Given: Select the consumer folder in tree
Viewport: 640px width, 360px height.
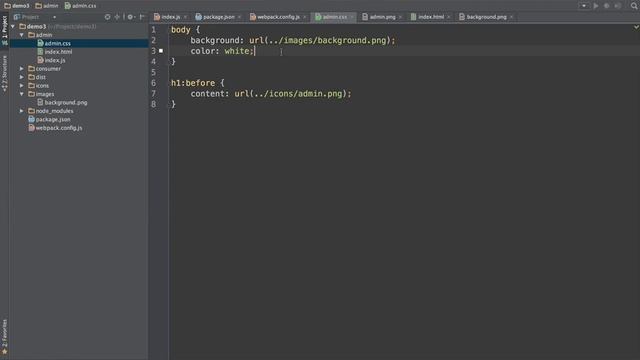Looking at the screenshot, I should (44, 69).
